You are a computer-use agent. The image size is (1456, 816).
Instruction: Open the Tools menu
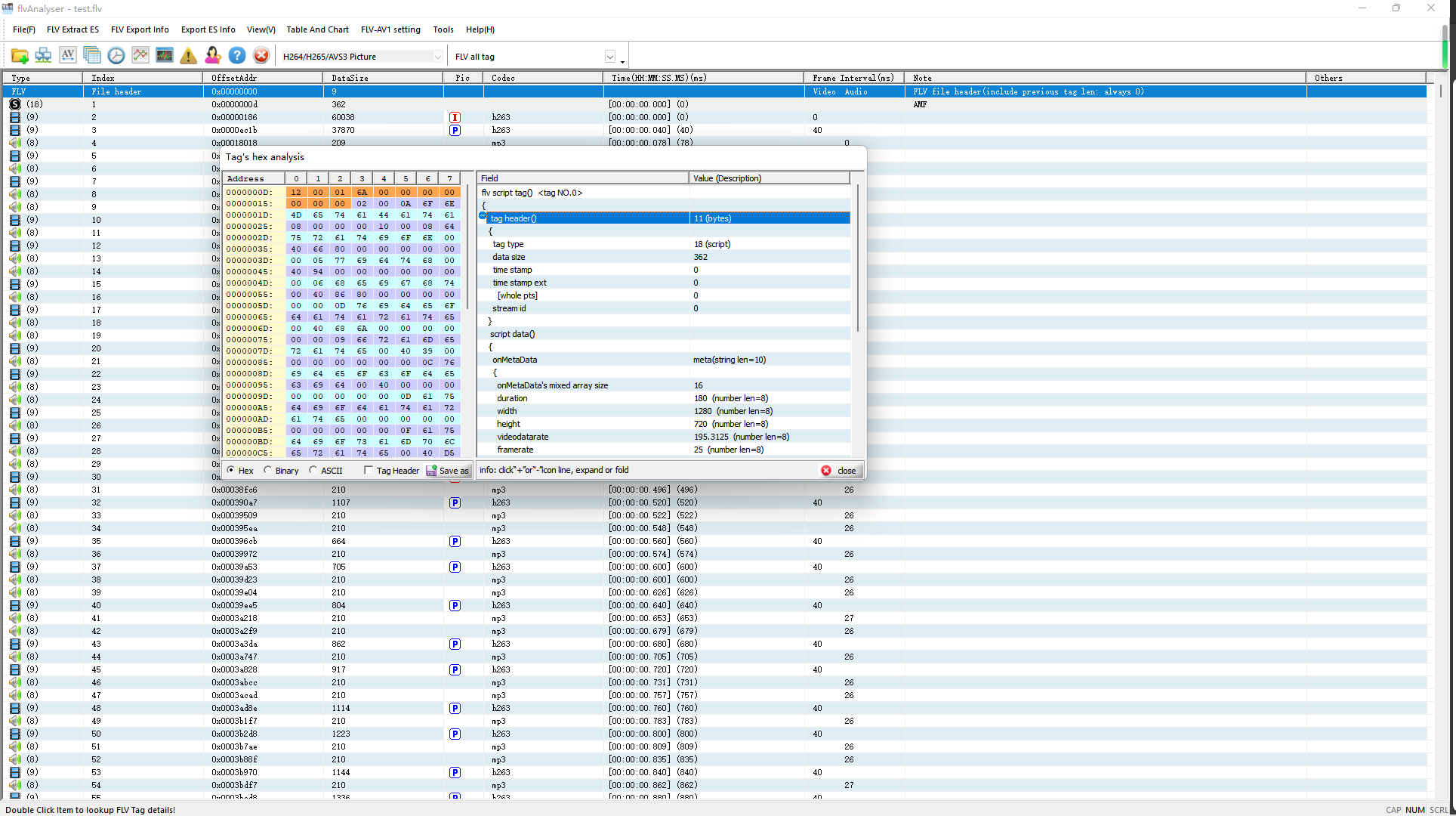click(x=443, y=29)
